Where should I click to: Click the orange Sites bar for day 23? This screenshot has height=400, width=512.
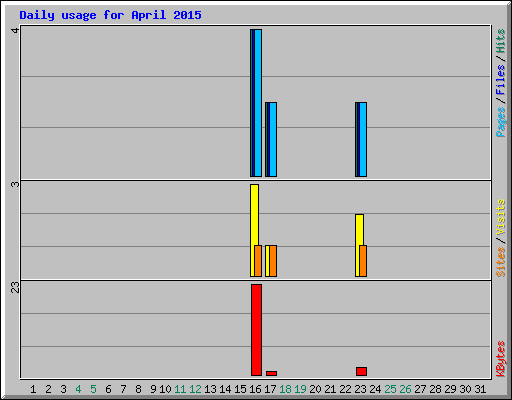(363, 261)
